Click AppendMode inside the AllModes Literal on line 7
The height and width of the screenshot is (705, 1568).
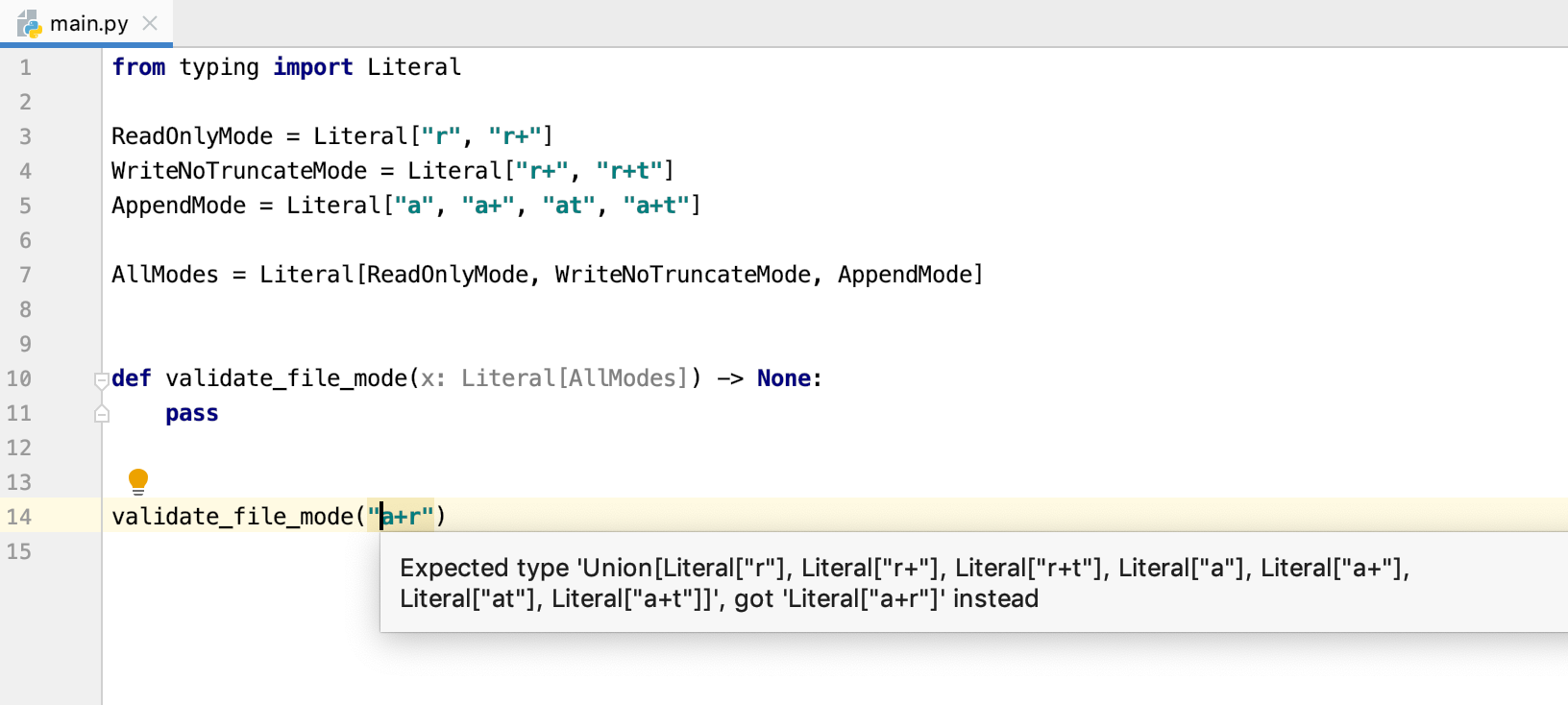pyautogui.click(x=905, y=275)
